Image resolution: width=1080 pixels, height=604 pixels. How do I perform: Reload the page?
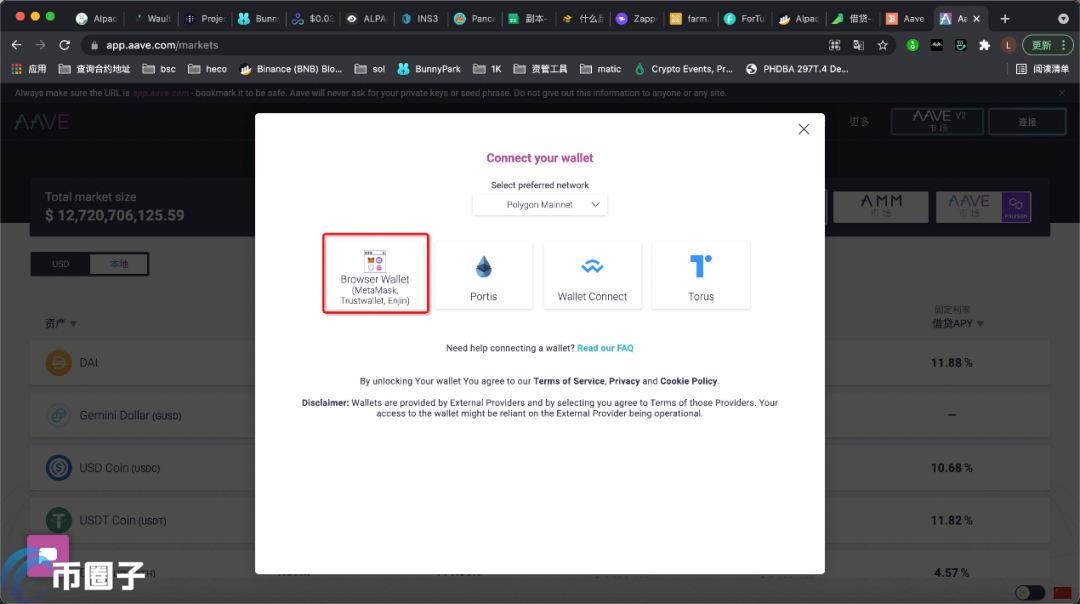pyautogui.click(x=65, y=45)
